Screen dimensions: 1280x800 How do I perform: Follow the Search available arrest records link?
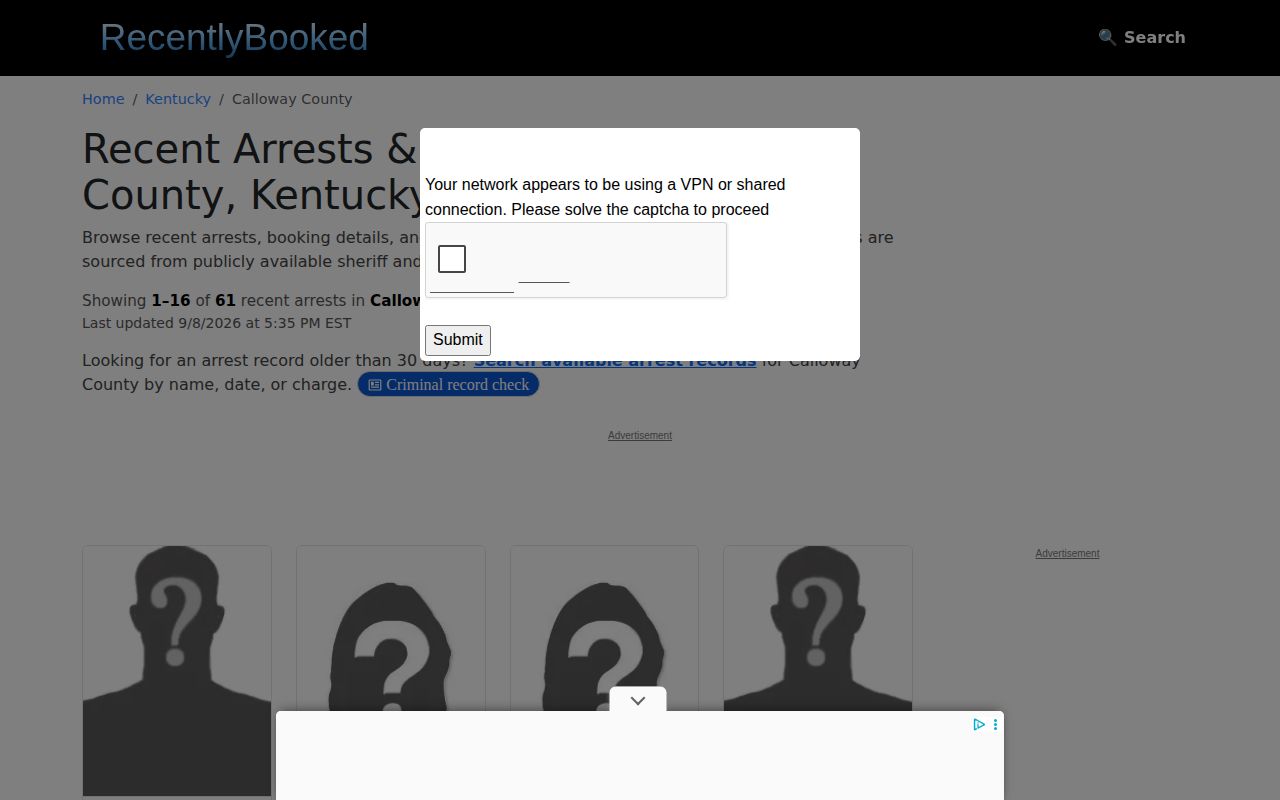click(615, 361)
